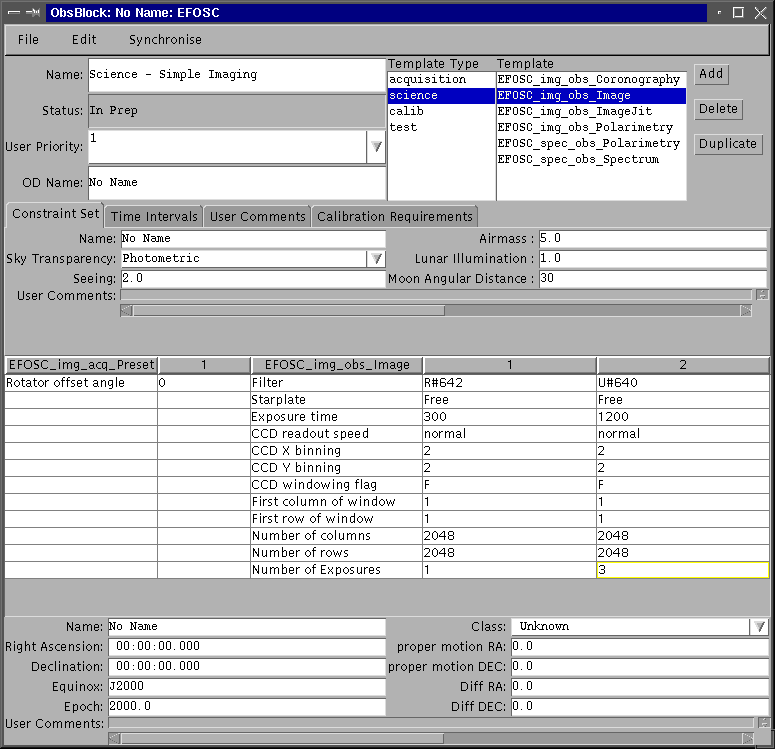Select EFOSC_img_obs_Polarimetry in the template list
Image resolution: width=775 pixels, height=749 pixels.
pos(585,127)
